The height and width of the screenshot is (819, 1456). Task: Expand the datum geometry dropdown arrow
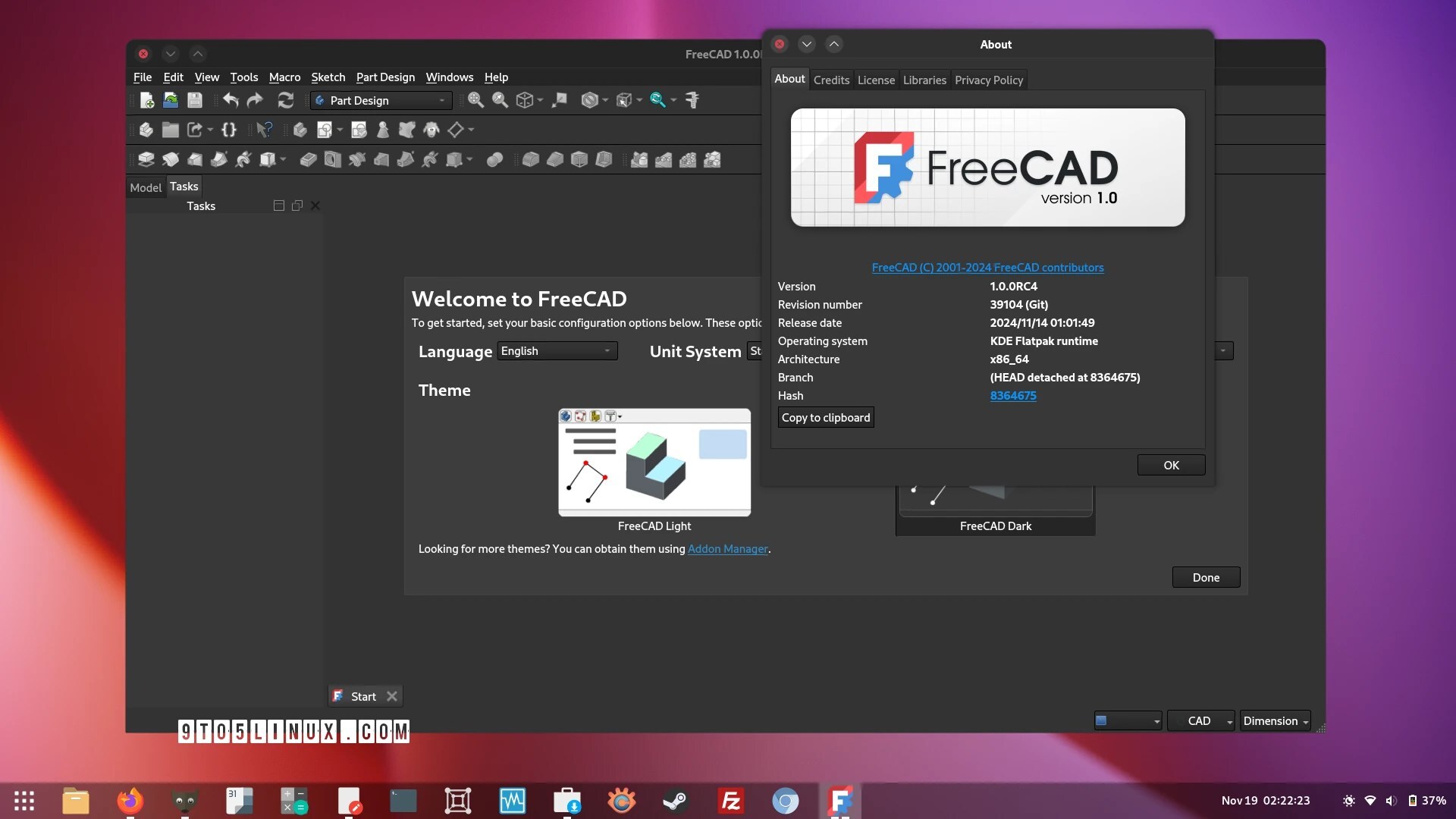(x=471, y=130)
